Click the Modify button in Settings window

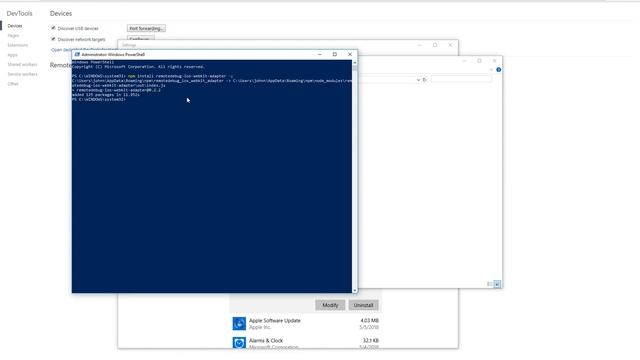tap(330, 305)
